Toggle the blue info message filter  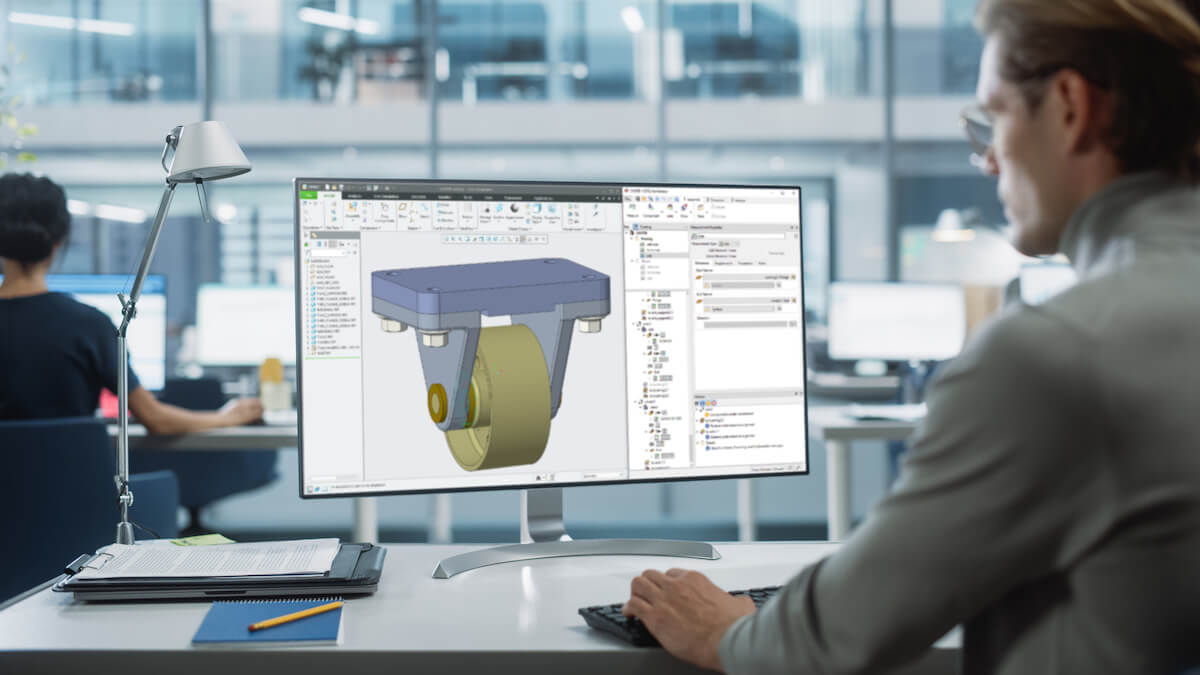(x=701, y=404)
